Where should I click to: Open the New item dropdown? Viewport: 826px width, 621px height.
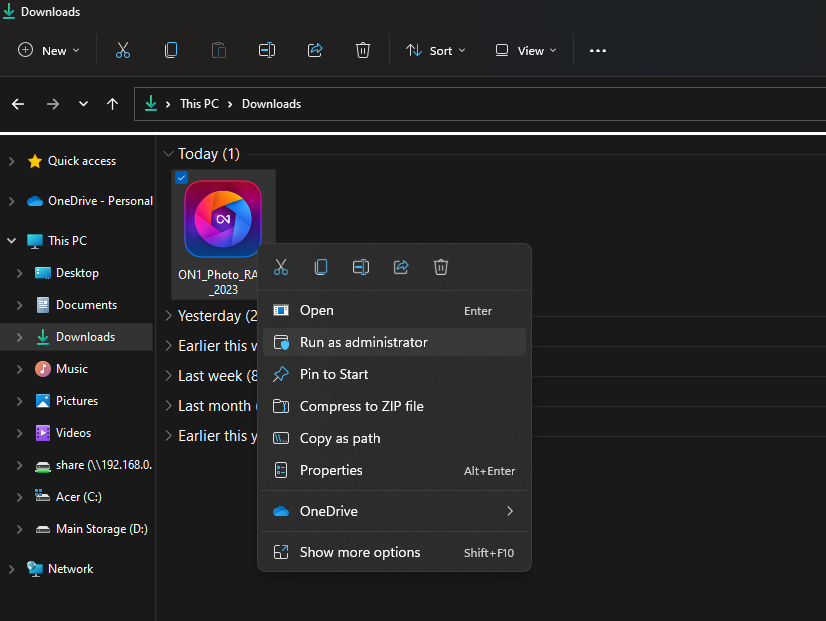pos(48,51)
